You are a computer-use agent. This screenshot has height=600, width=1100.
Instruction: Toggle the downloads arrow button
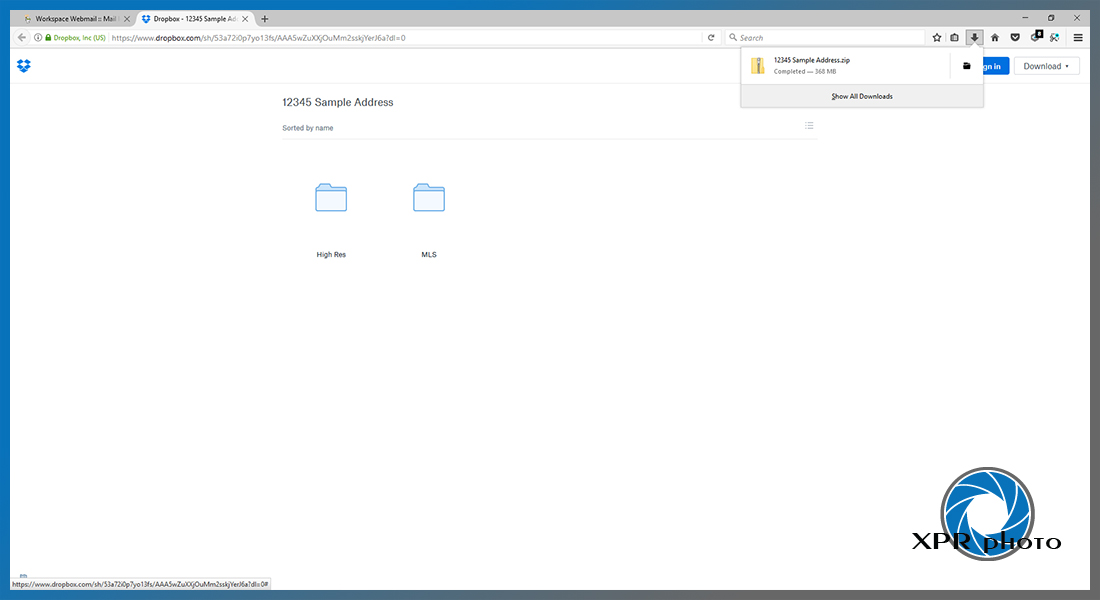[974, 38]
